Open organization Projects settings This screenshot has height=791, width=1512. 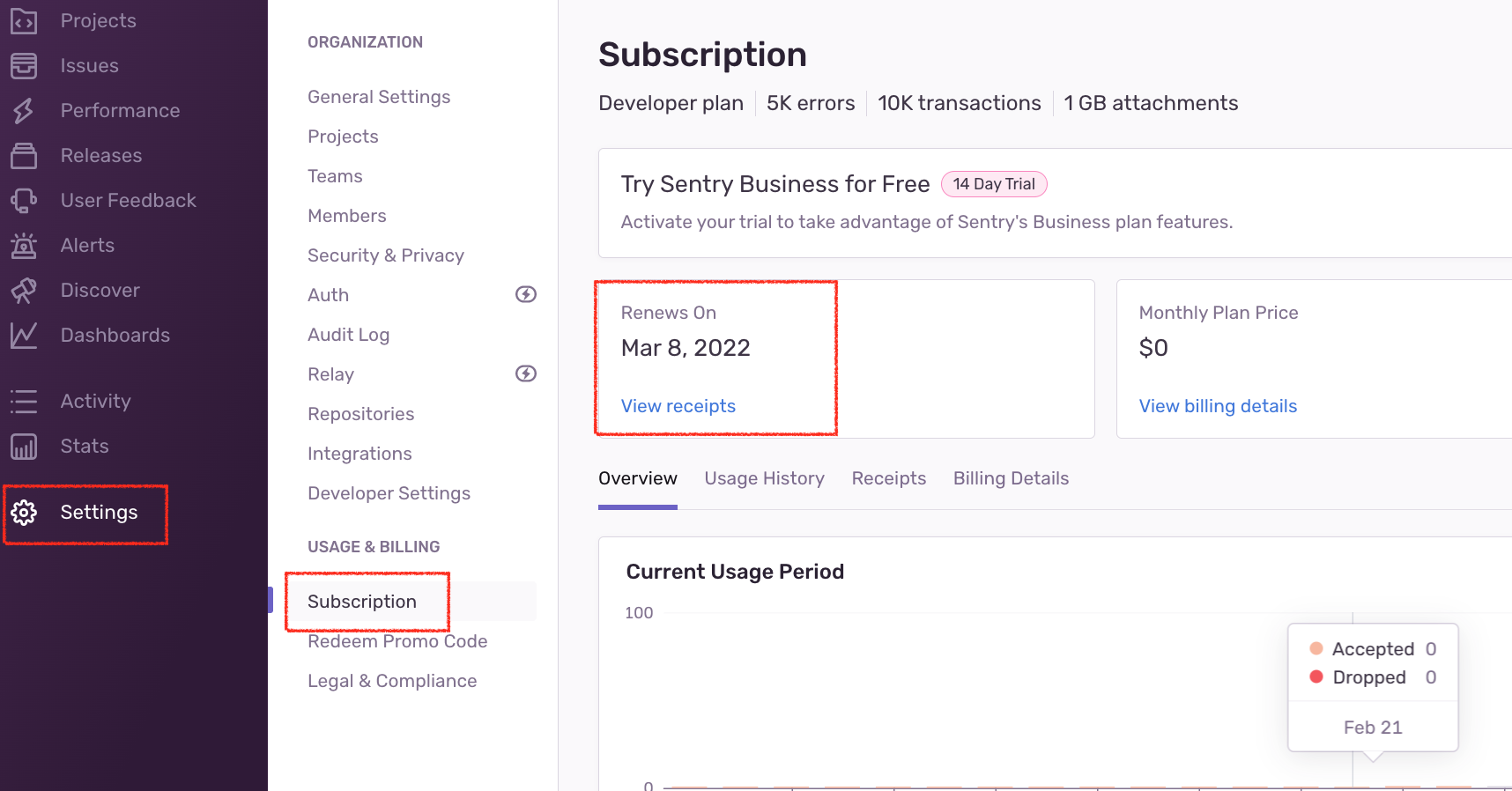tap(343, 137)
